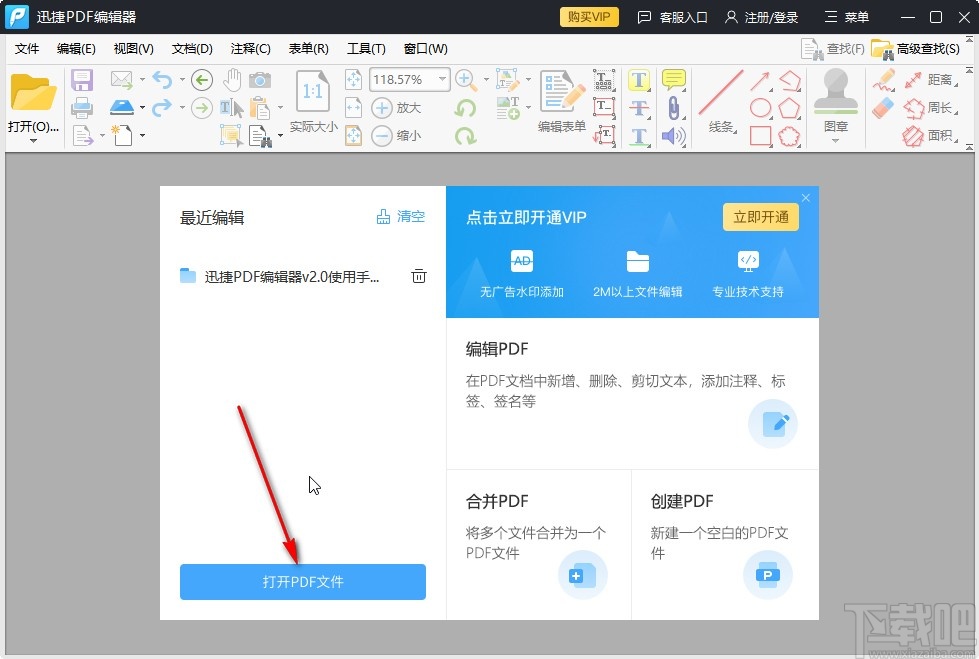Screen dimensions: 979x659
Task: Click the 实际大小 actual size icon
Action: (313, 93)
